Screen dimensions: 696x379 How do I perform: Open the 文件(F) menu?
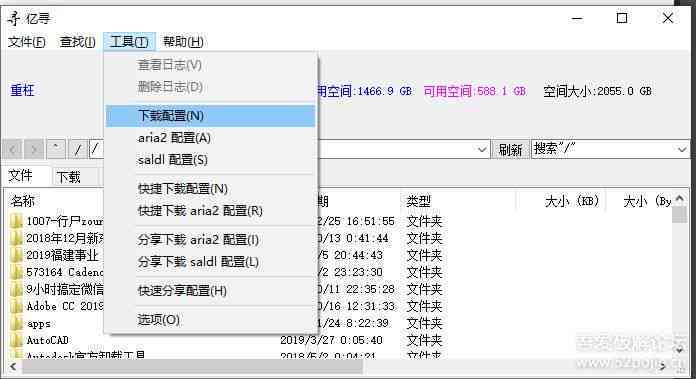[x=27, y=42]
